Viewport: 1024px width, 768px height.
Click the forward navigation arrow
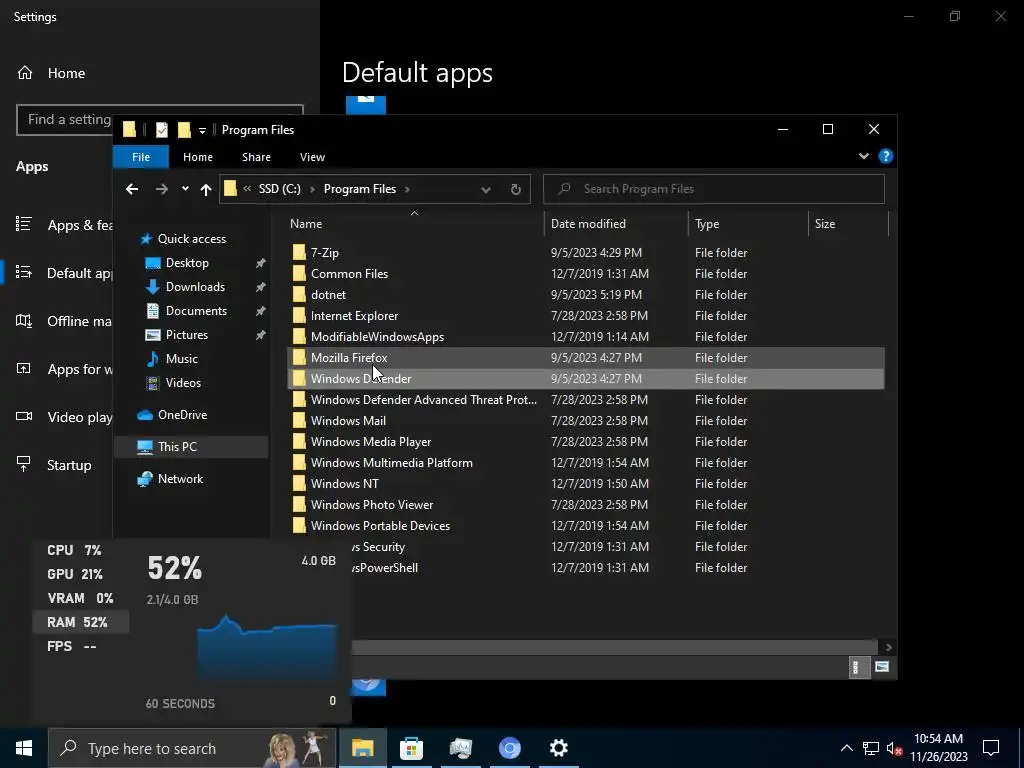(x=161, y=189)
